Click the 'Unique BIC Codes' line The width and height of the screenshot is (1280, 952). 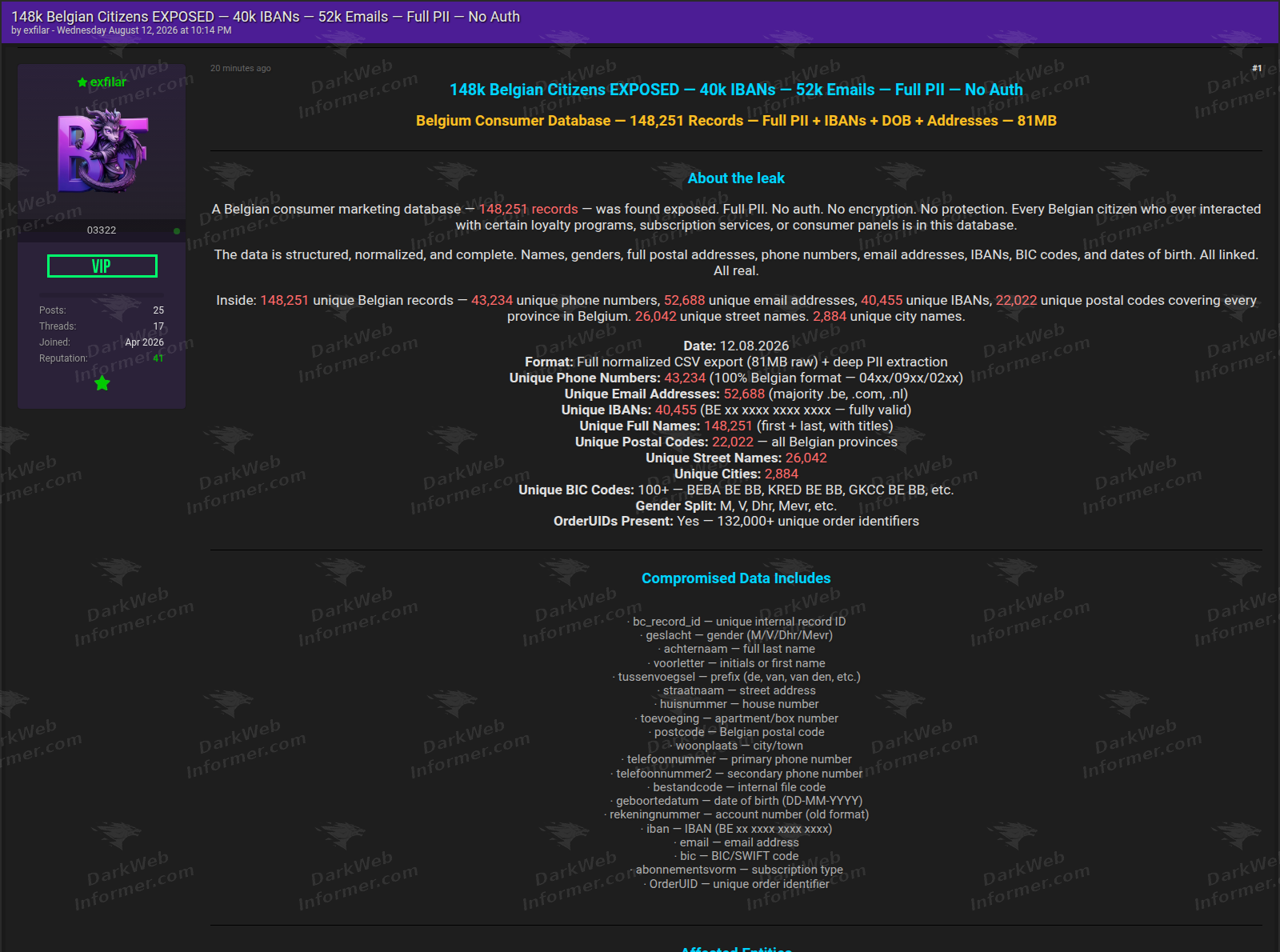(736, 490)
